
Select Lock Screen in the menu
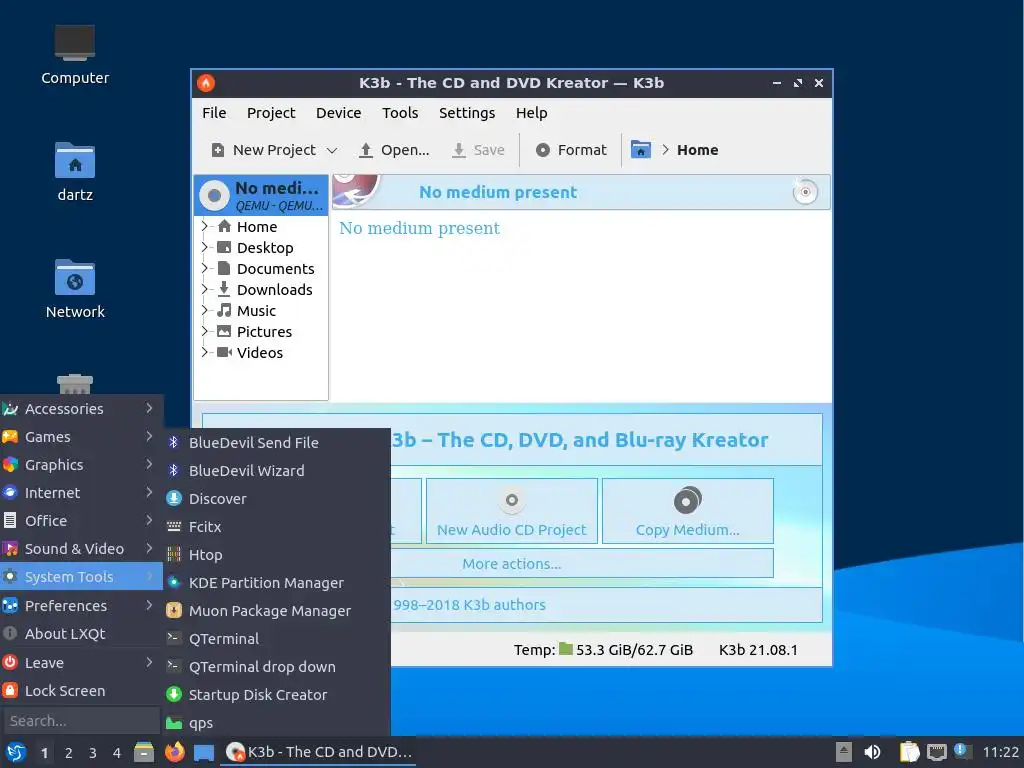click(x=81, y=690)
